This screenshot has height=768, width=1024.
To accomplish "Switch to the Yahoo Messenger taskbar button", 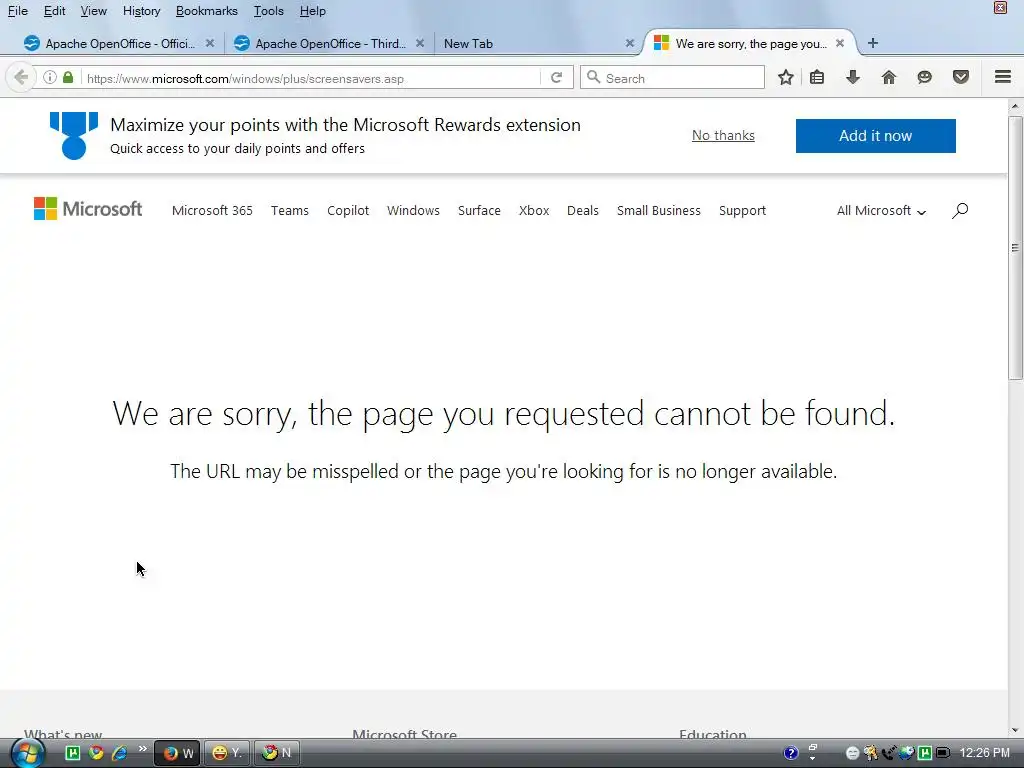I will pyautogui.click(x=227, y=753).
